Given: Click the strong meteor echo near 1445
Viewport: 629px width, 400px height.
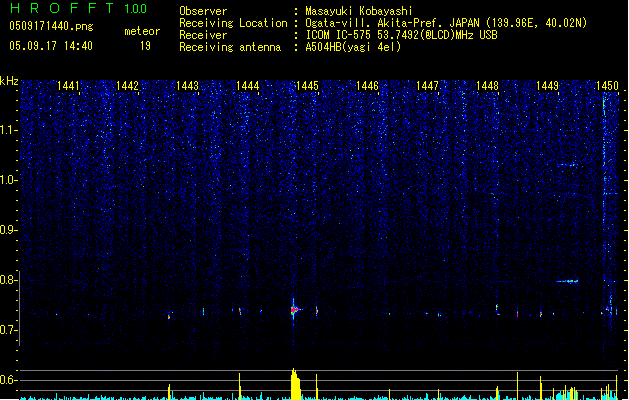Looking at the screenshot, I should pos(295,310).
